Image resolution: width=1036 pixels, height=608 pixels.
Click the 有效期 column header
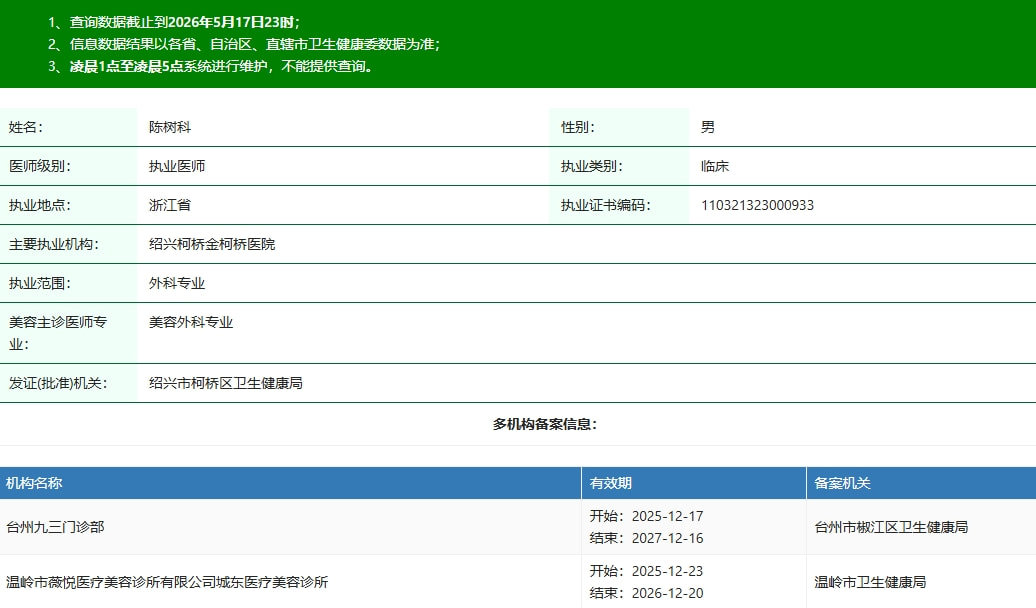point(610,483)
